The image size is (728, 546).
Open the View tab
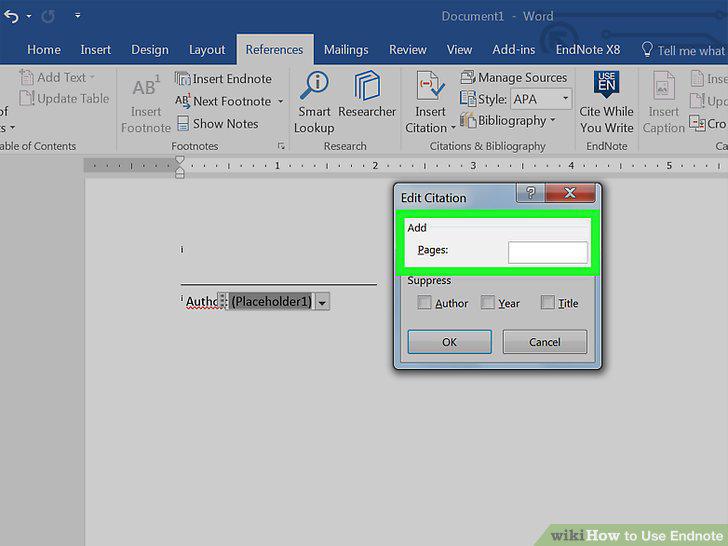(x=459, y=50)
